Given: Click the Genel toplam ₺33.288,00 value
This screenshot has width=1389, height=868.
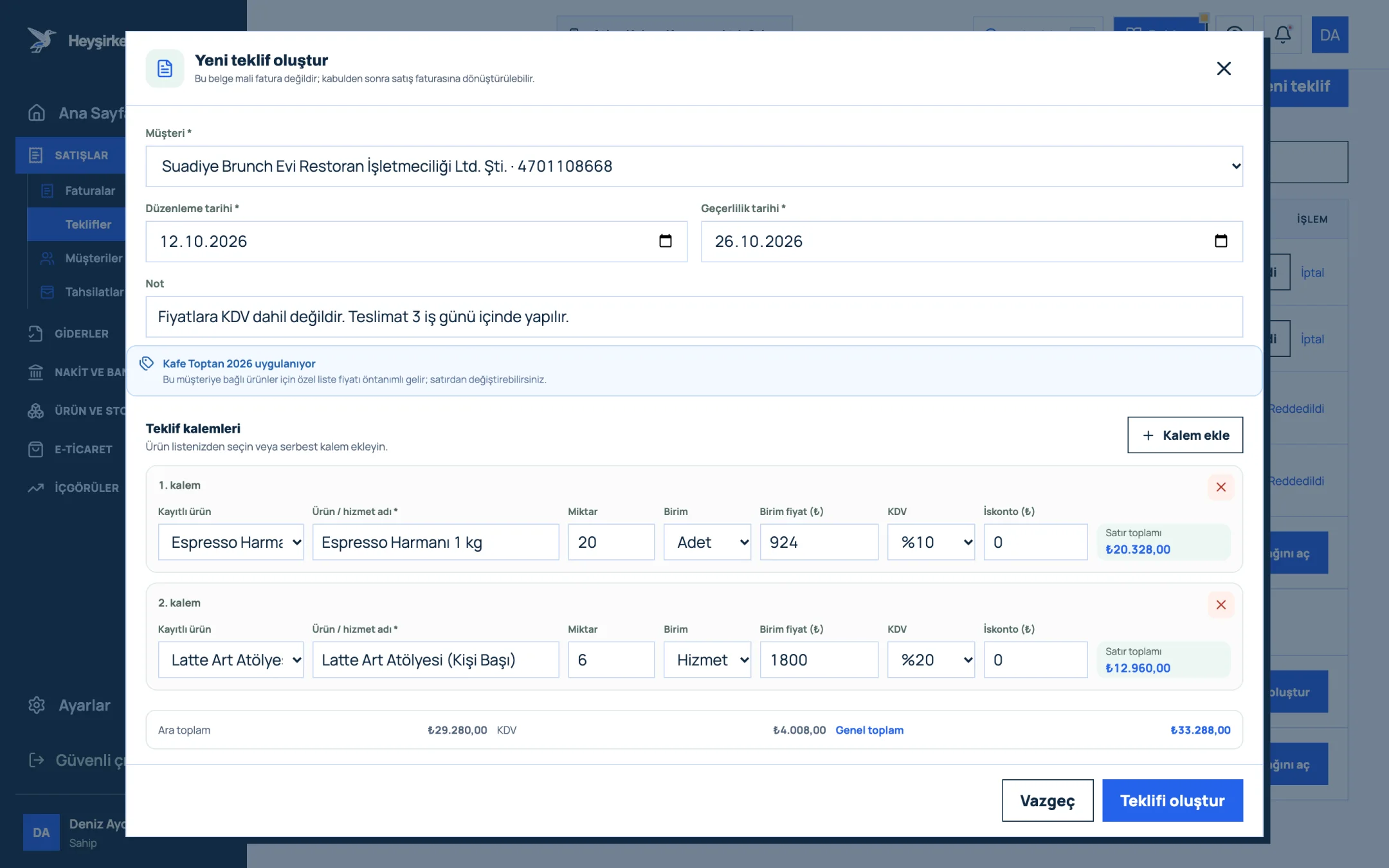Looking at the screenshot, I should tap(1200, 730).
